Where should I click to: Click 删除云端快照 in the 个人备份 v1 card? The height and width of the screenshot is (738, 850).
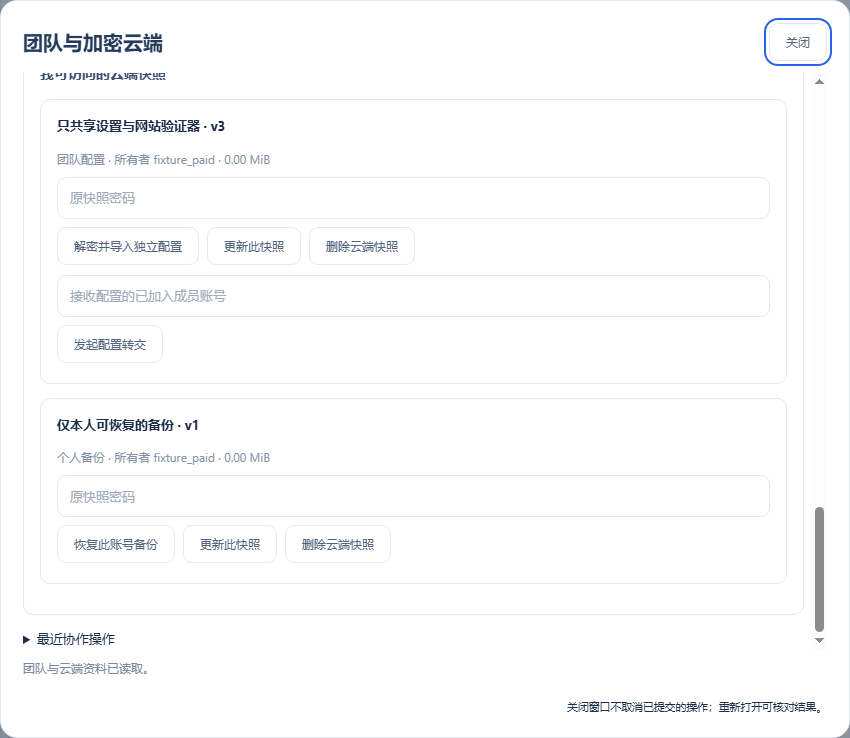point(338,544)
